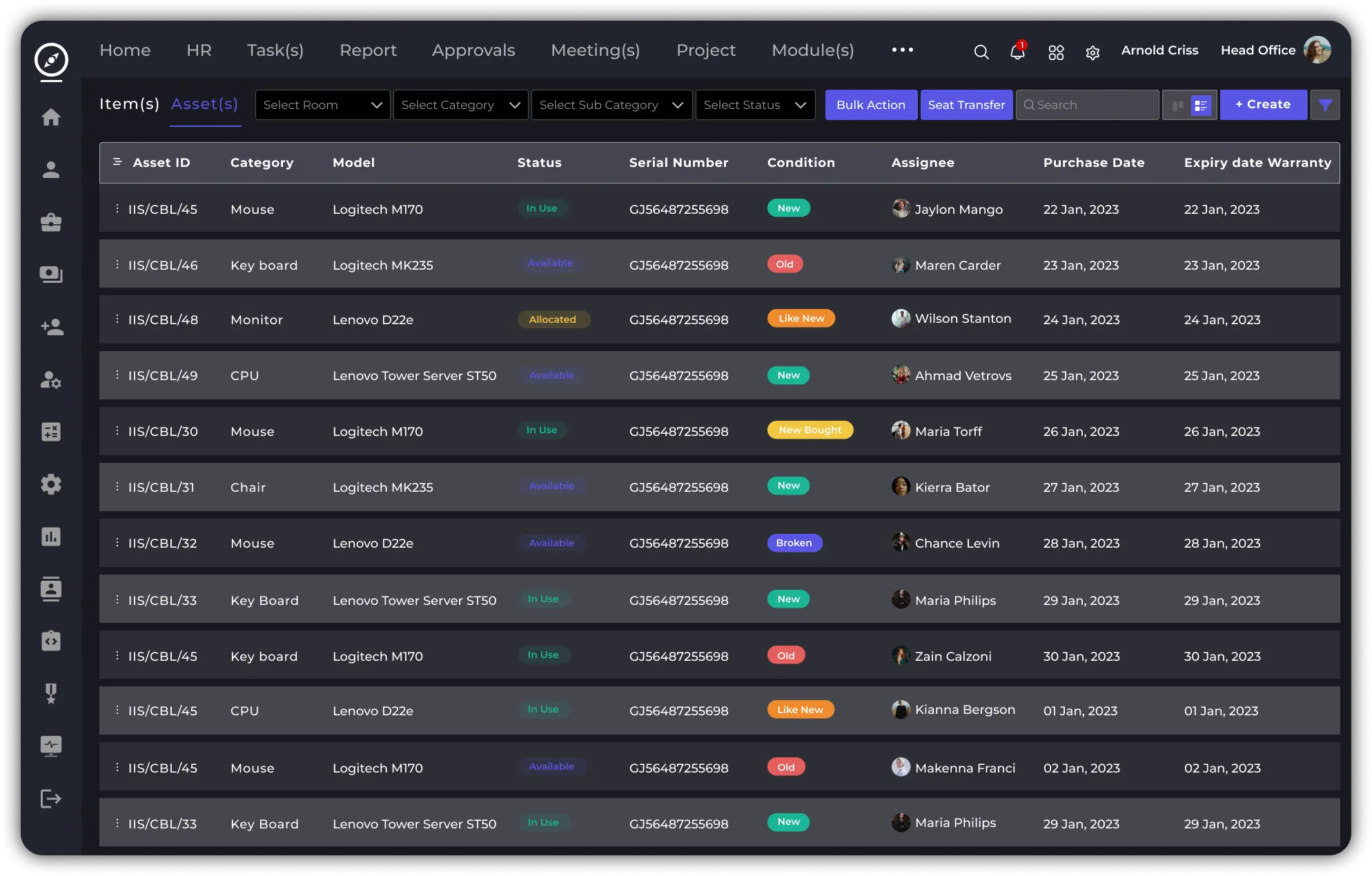The width and height of the screenshot is (1372, 876).
Task: Open row menu for IIS/CBL/48
Action: (117, 319)
